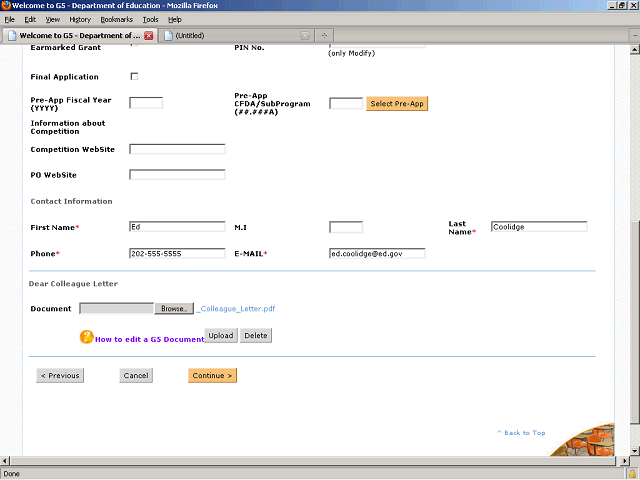Click the Phone field with 202-555-5555
Screen dimensions: 640x480
pyautogui.click(x=177, y=253)
